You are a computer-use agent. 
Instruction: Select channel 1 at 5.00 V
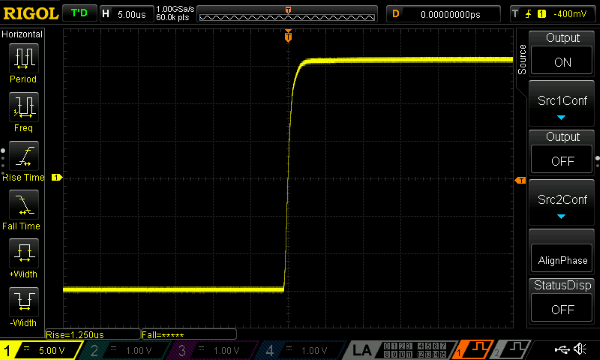pyautogui.click(x=40, y=350)
